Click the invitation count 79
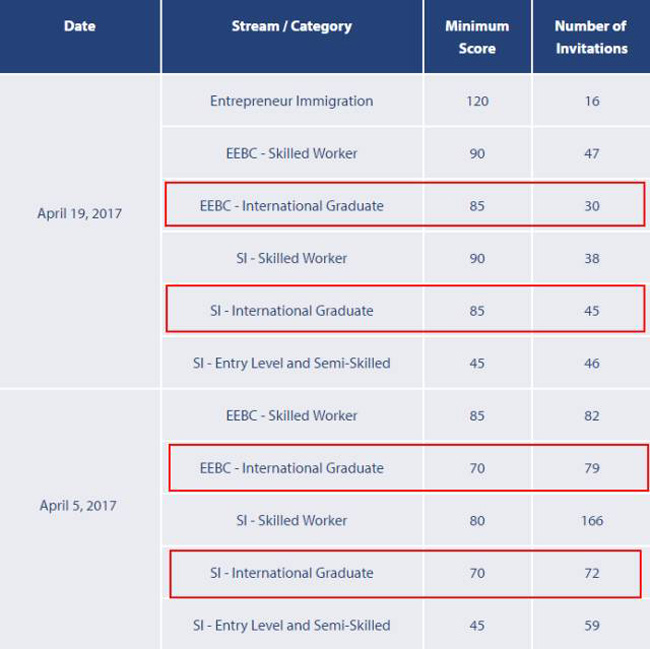This screenshot has height=649, width=650. click(x=592, y=468)
